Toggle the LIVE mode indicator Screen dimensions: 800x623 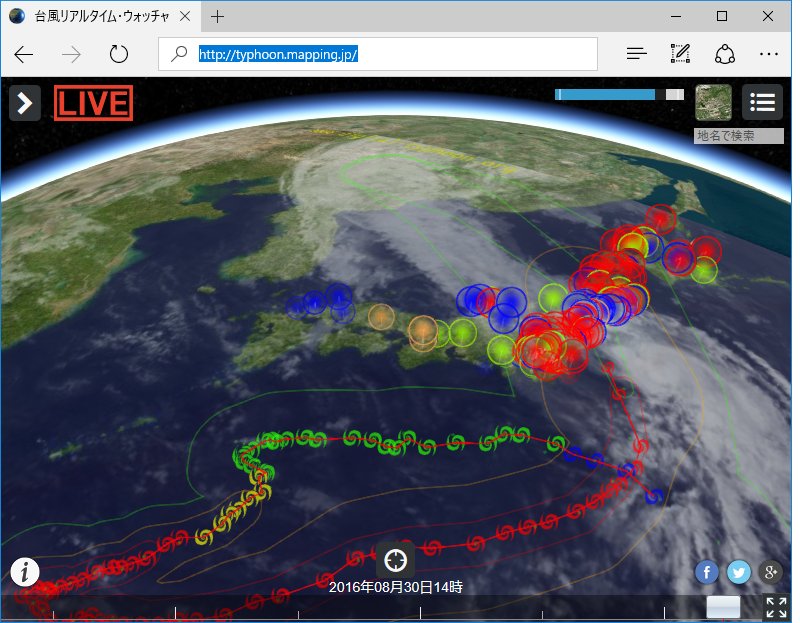pyautogui.click(x=93, y=103)
